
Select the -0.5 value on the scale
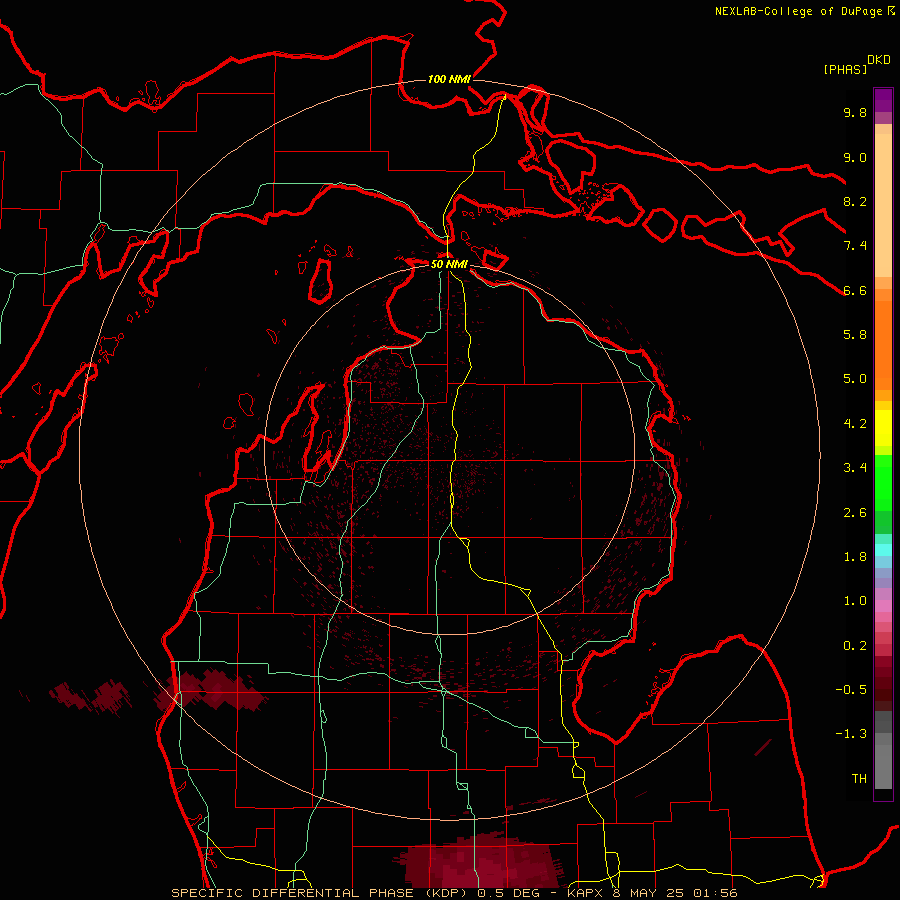click(x=851, y=690)
